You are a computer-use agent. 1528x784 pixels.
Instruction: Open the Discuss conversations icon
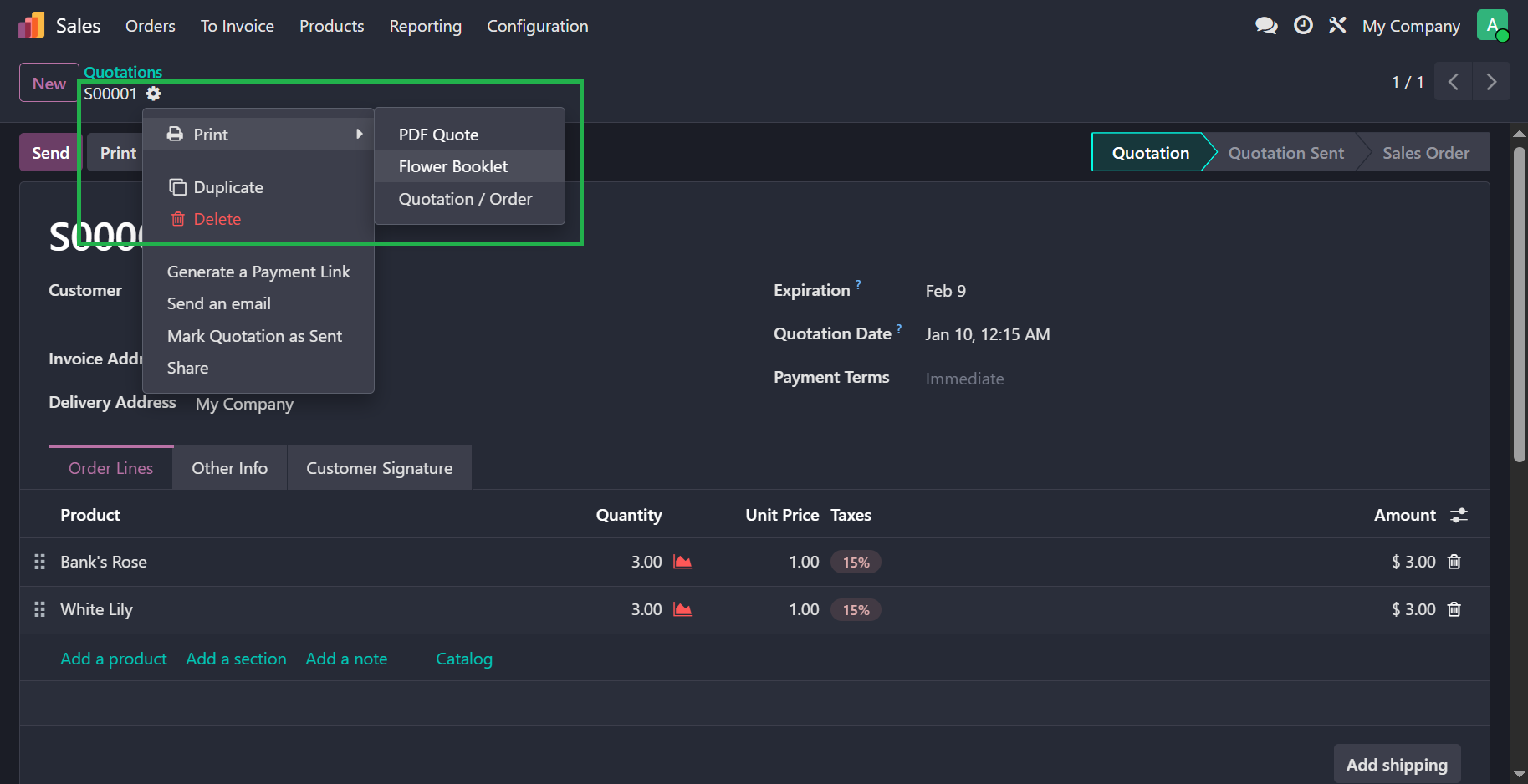(x=1266, y=26)
